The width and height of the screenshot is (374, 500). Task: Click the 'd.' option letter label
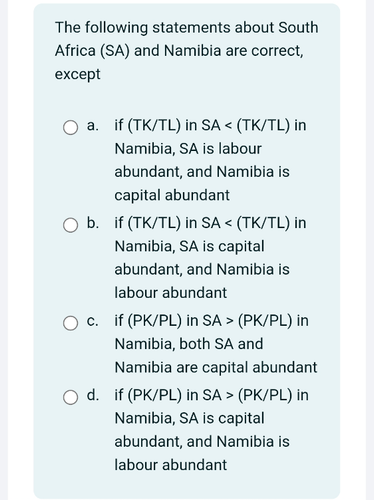[x=92, y=395]
